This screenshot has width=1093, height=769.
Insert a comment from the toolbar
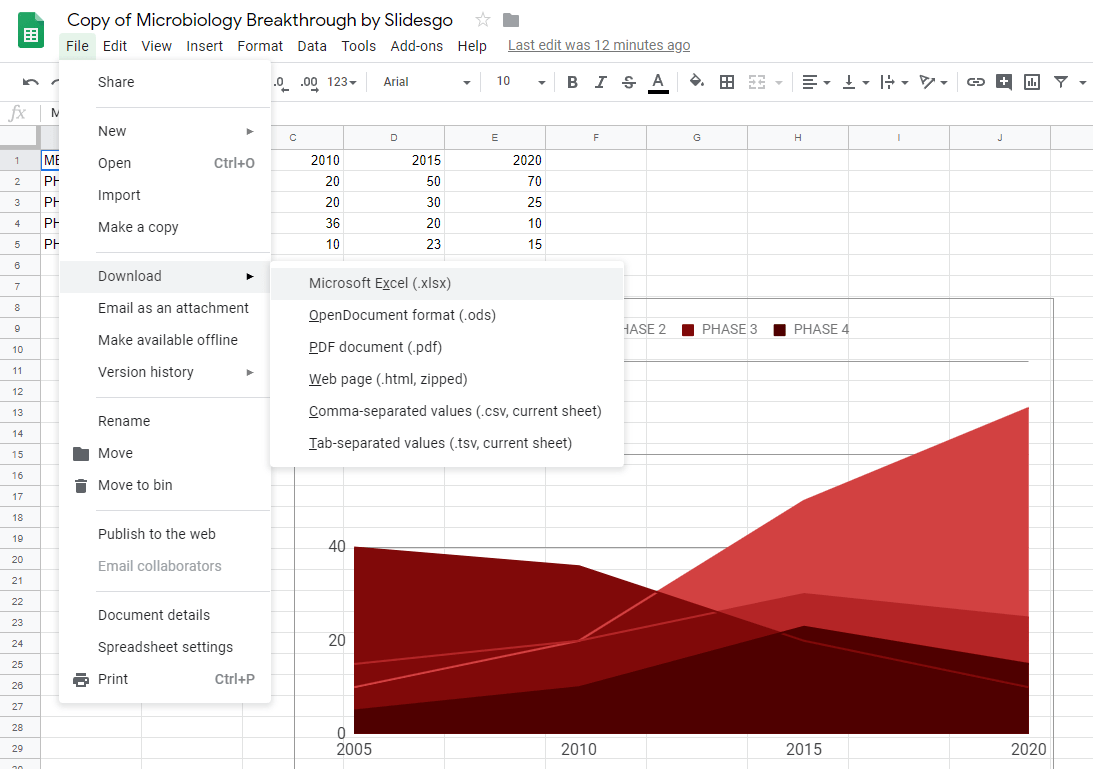[x=1003, y=82]
